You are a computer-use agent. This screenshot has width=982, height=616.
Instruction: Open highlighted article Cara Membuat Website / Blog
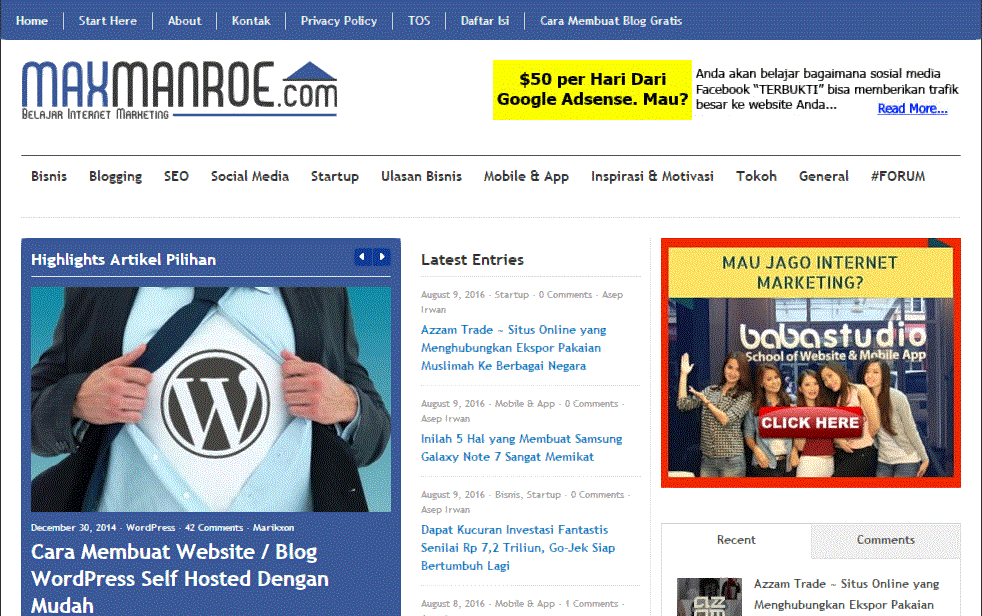click(180, 578)
